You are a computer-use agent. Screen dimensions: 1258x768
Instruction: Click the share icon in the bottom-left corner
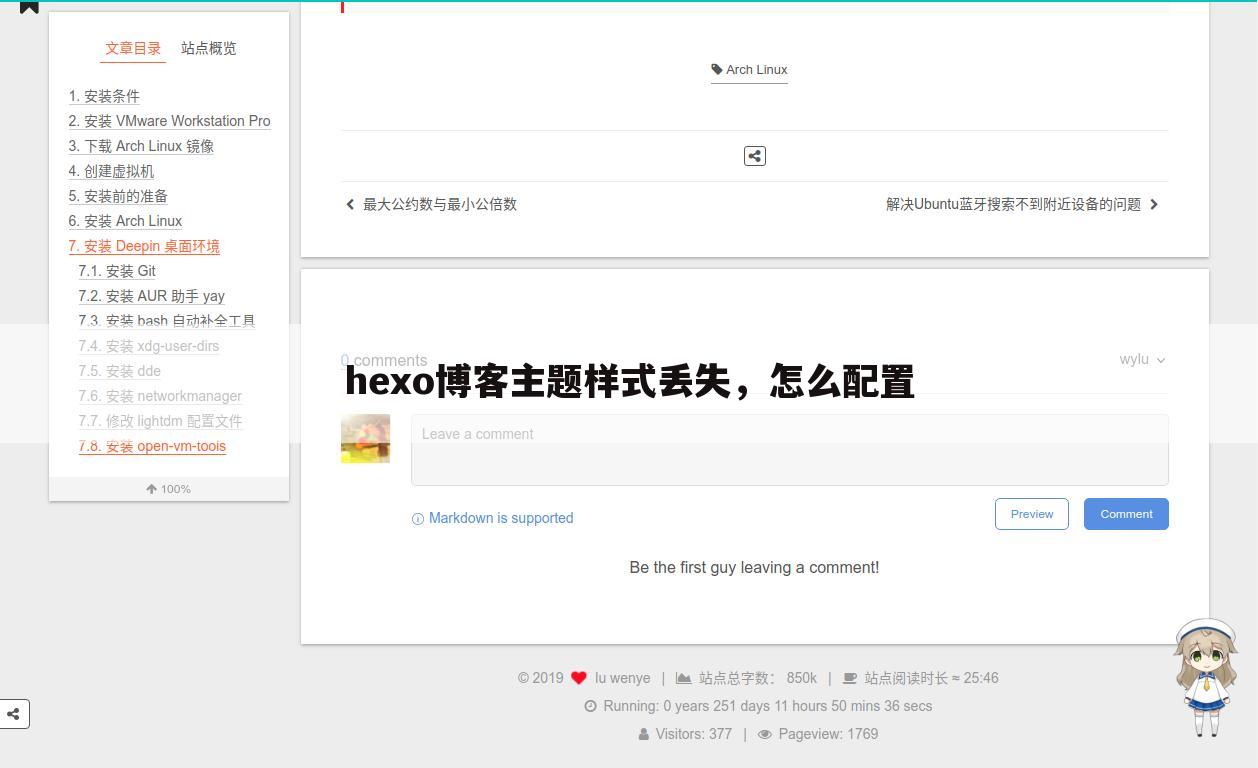pos(14,714)
